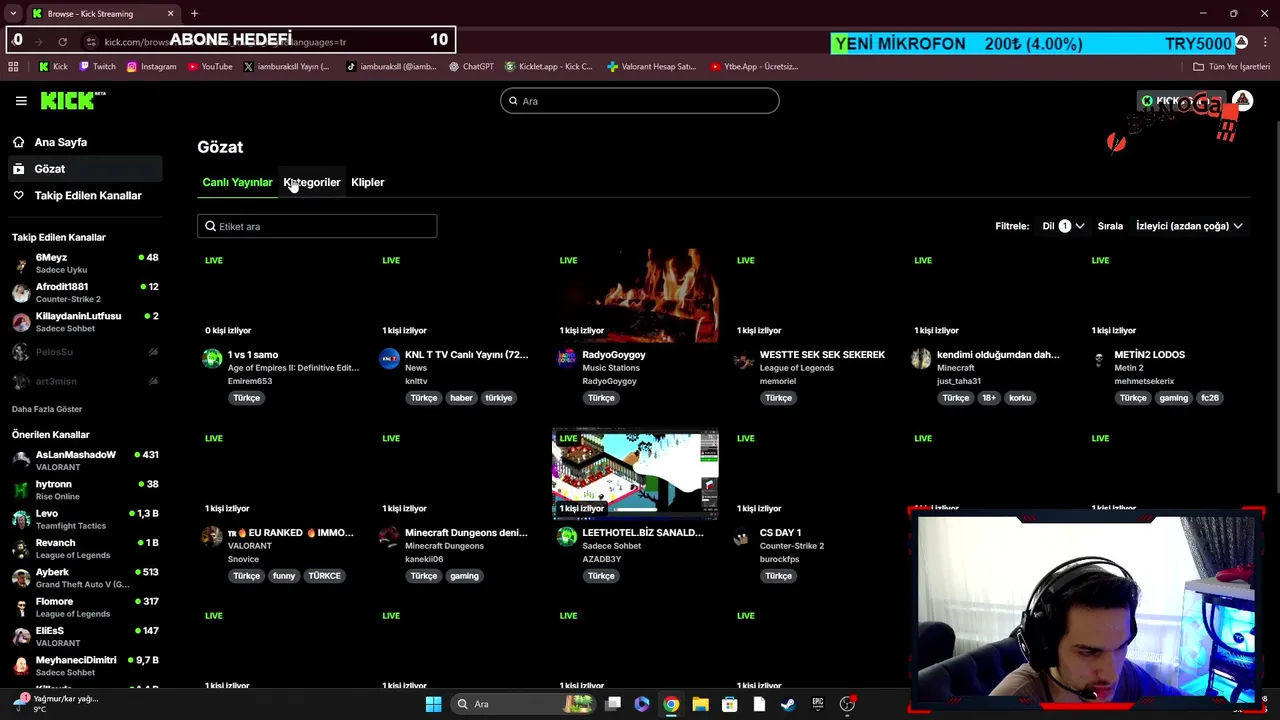Click the Kick logo in the header
1280x720 pixels.
[x=73, y=100]
